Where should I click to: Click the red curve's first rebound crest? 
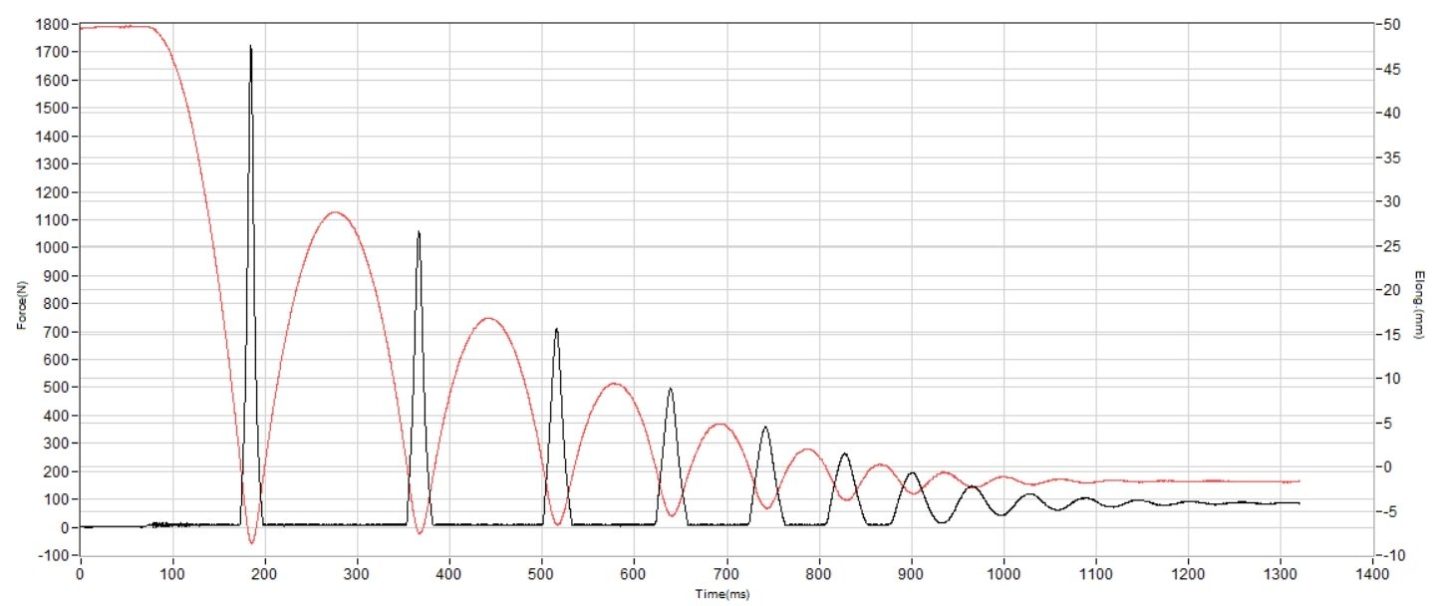pos(336,212)
